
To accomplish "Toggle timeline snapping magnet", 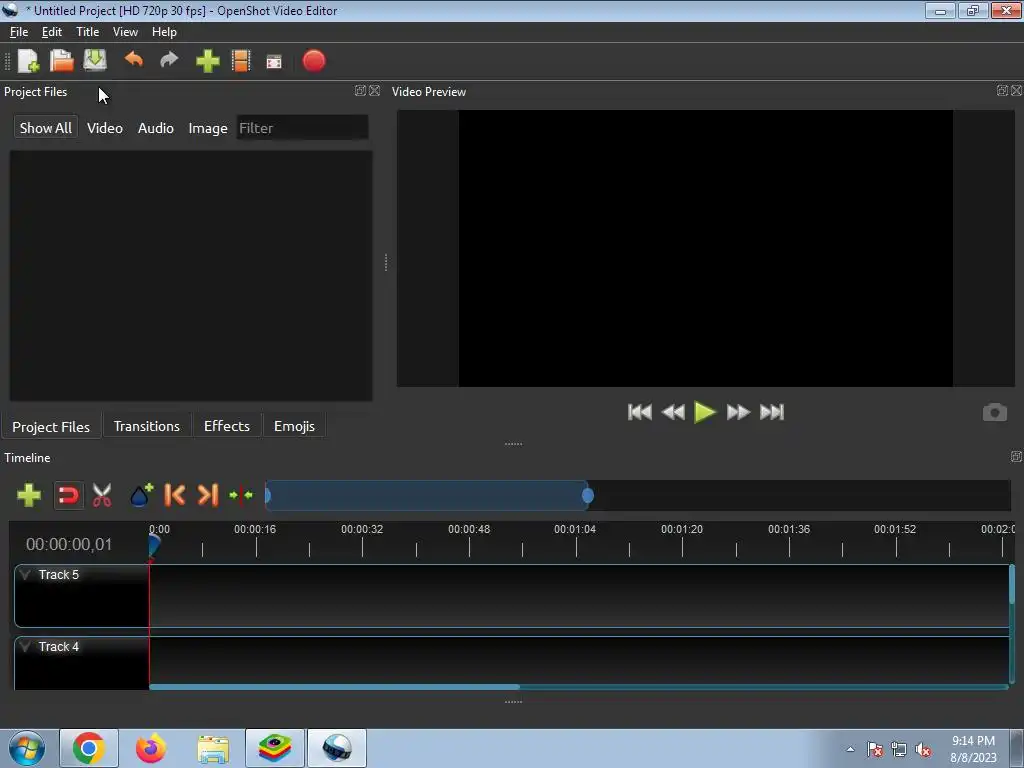I will click(68, 495).
